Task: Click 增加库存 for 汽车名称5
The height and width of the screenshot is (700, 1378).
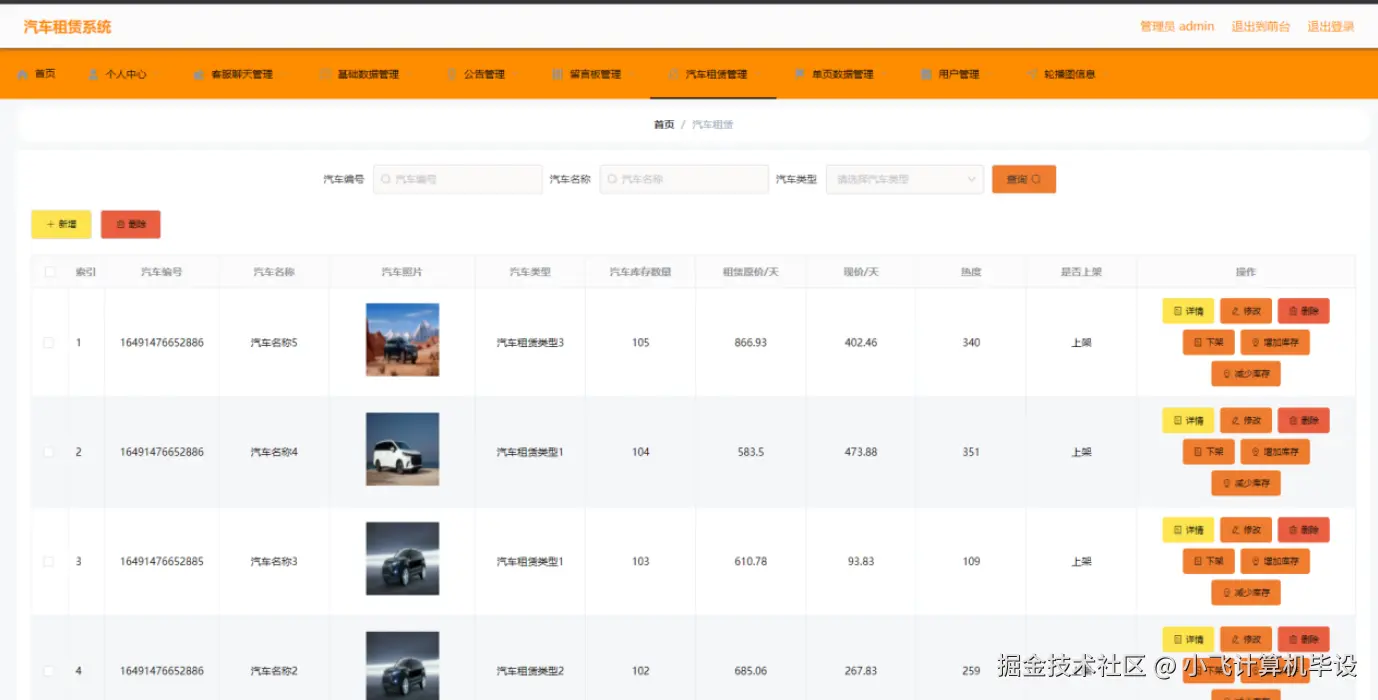Action: (x=1275, y=342)
